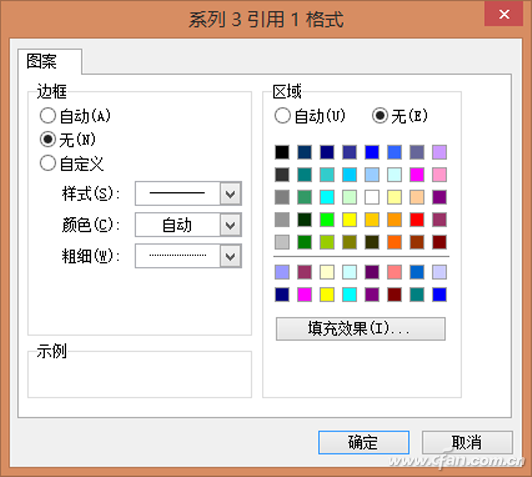The image size is (532, 477).
Task: Select the lavender swatch in the top row
Action: (439, 152)
